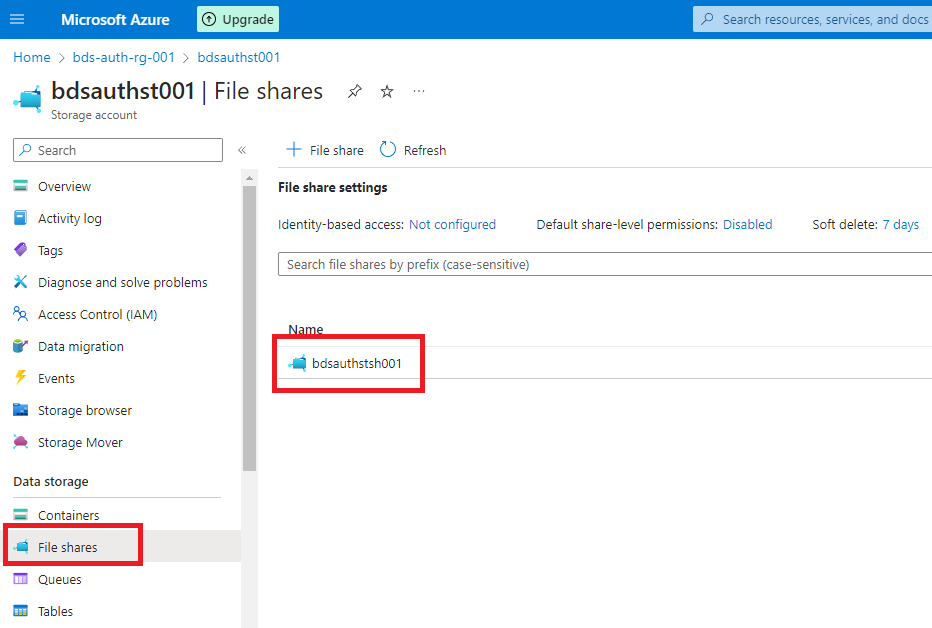This screenshot has width=932, height=628.
Task: Select File shares in sidebar
Action: pyautogui.click(x=68, y=547)
